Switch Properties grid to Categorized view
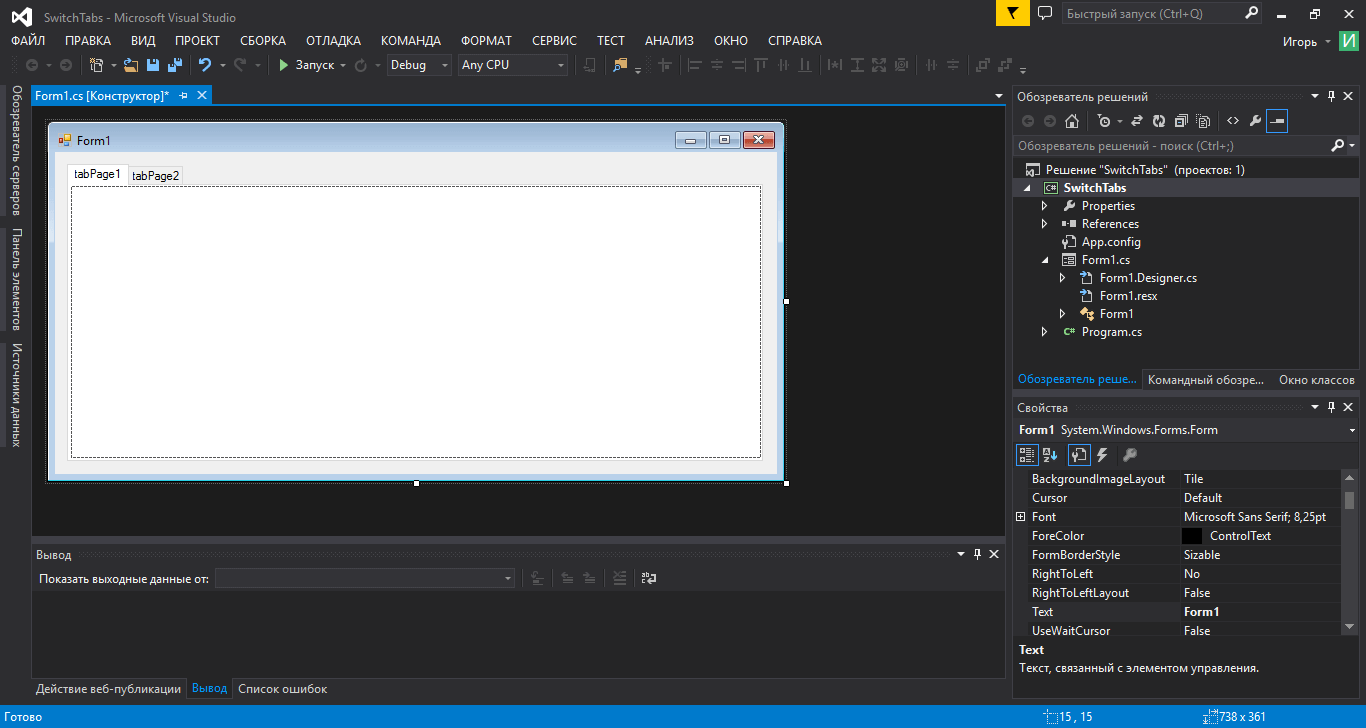The image size is (1366, 728). click(1027, 455)
